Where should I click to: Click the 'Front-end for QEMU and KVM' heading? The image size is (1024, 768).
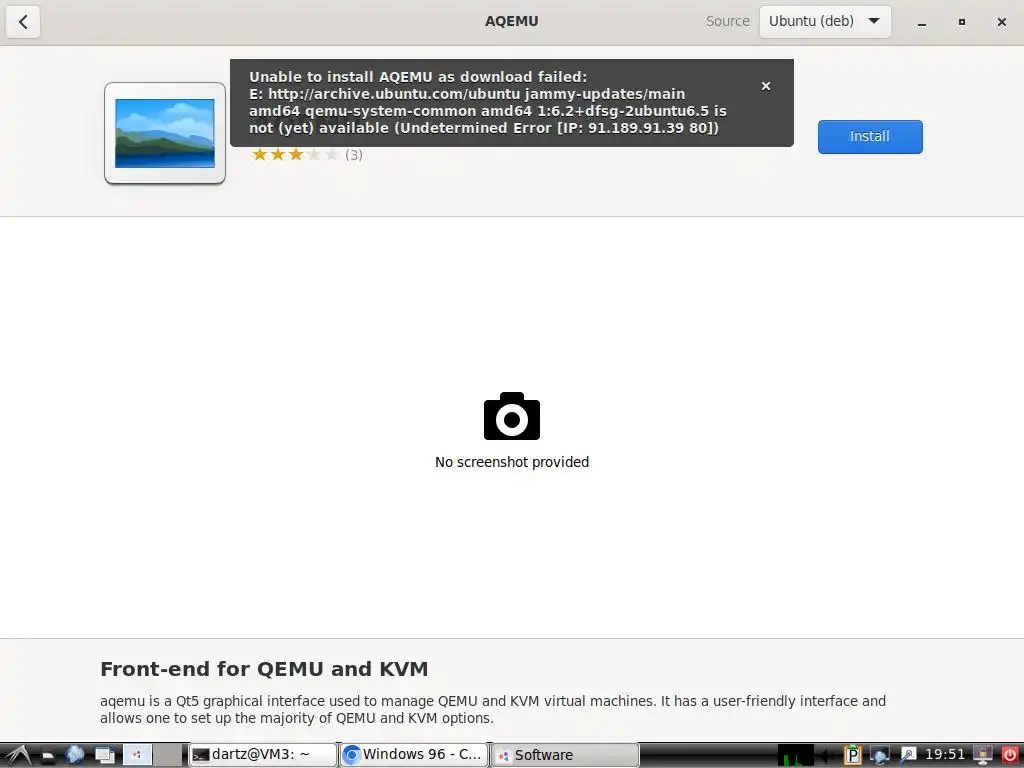(x=264, y=669)
